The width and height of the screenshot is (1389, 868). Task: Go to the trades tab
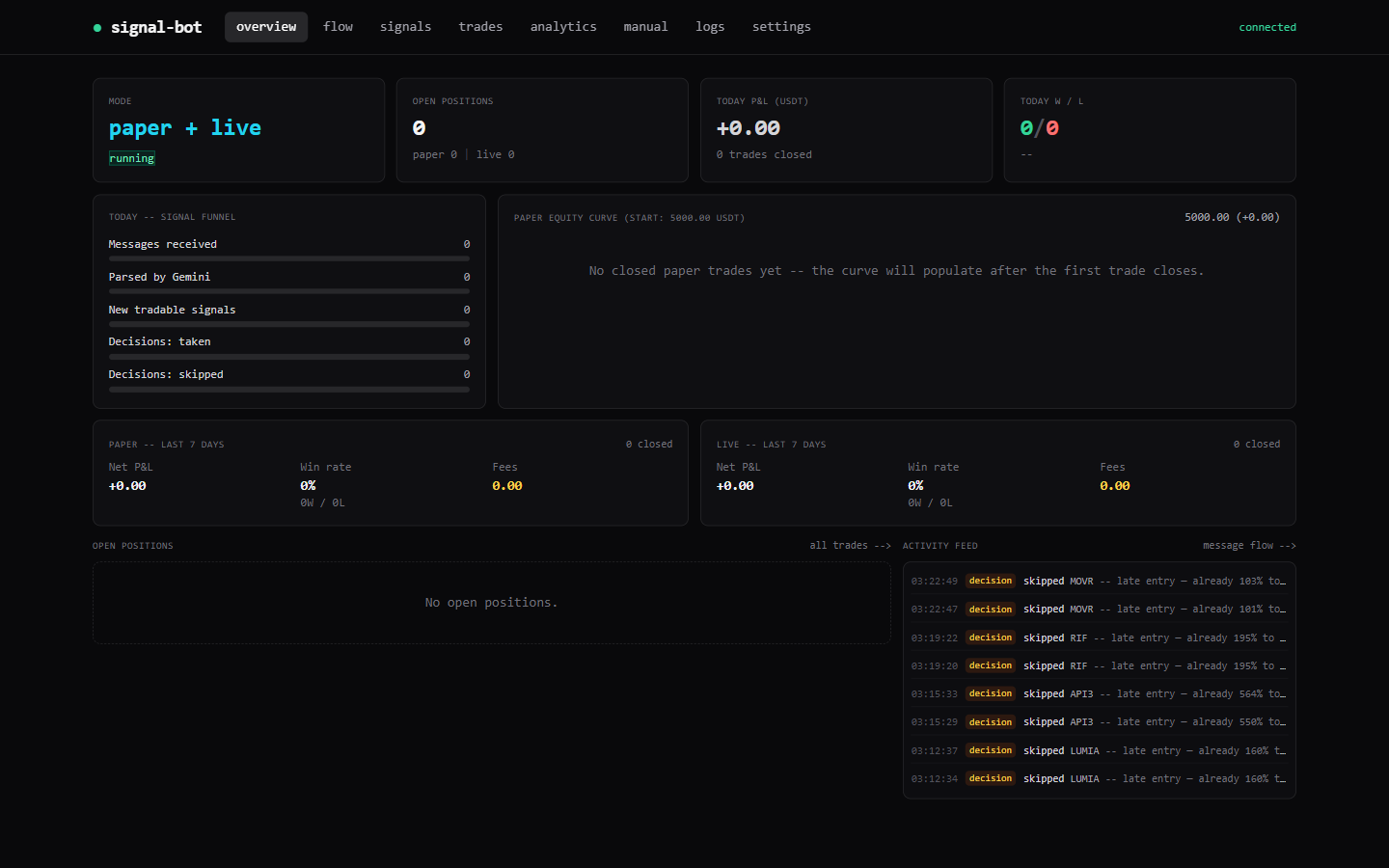click(x=480, y=27)
